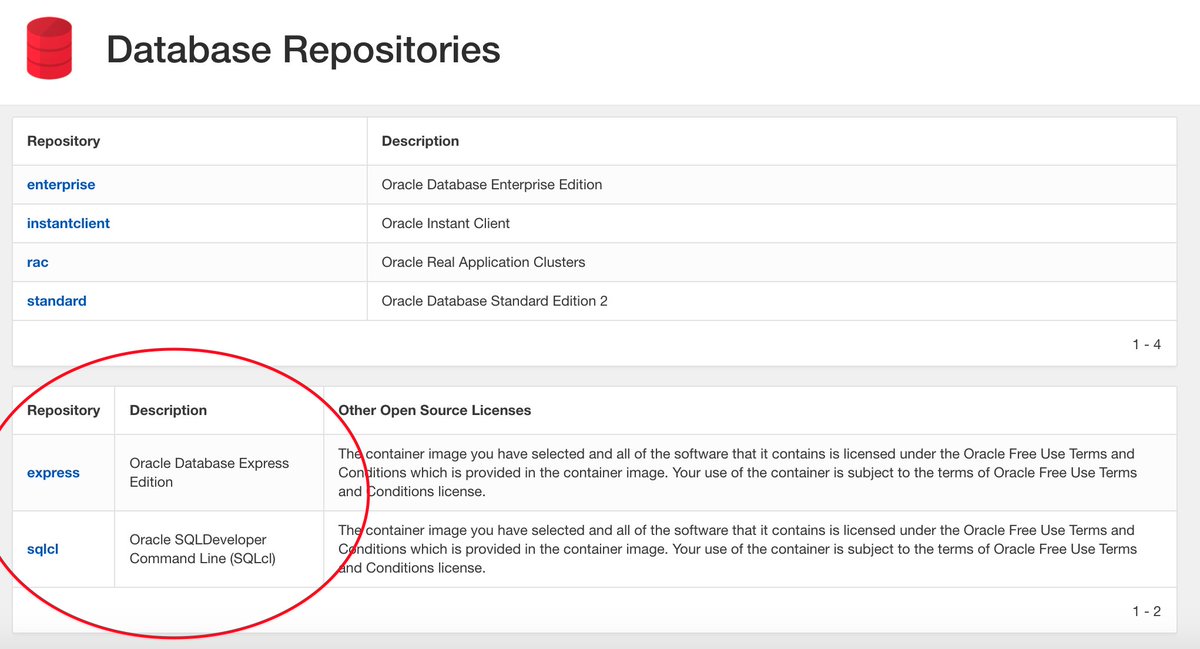Open the standard repository link
This screenshot has height=649, width=1200.
(57, 301)
